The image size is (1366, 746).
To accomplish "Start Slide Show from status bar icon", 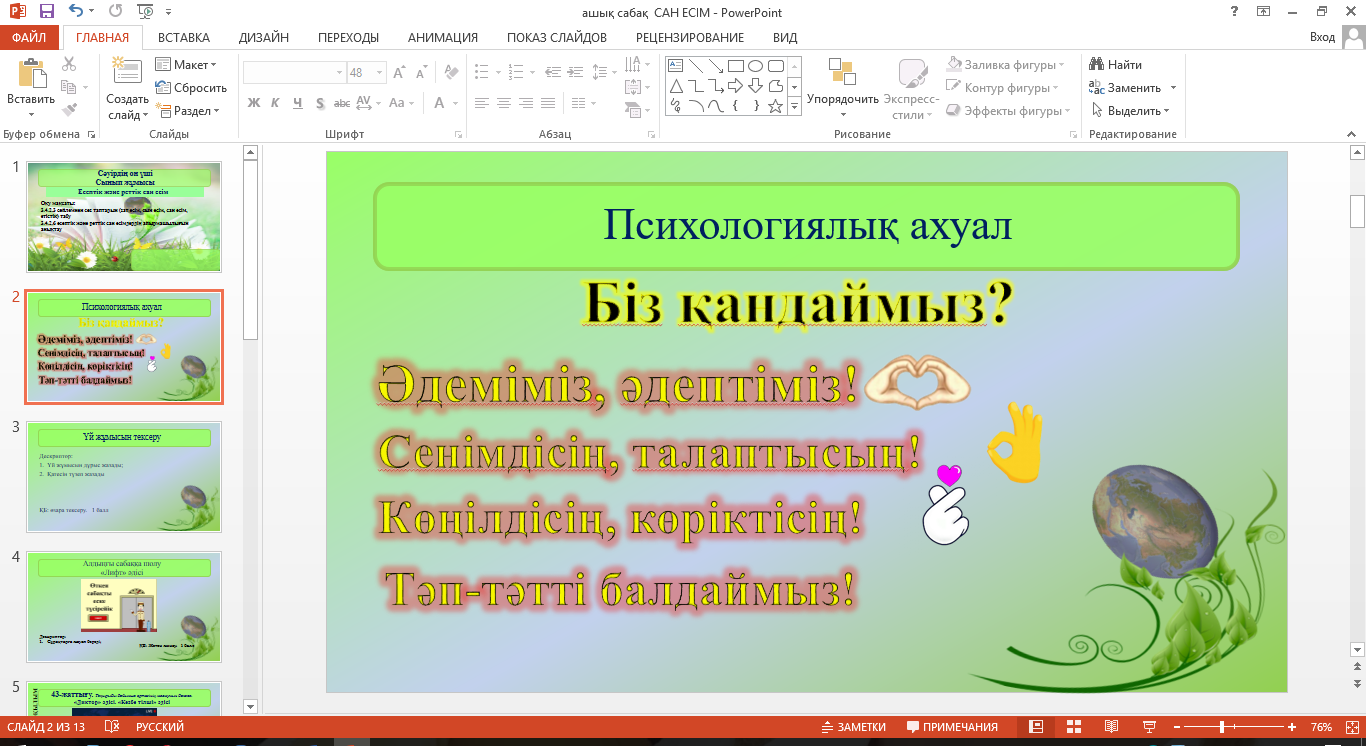I will click(1149, 727).
